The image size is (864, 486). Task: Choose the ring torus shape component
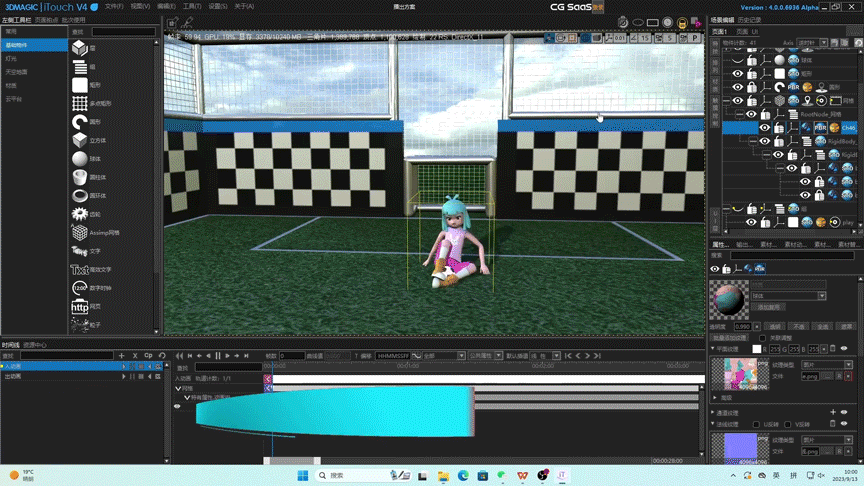(x=80, y=196)
